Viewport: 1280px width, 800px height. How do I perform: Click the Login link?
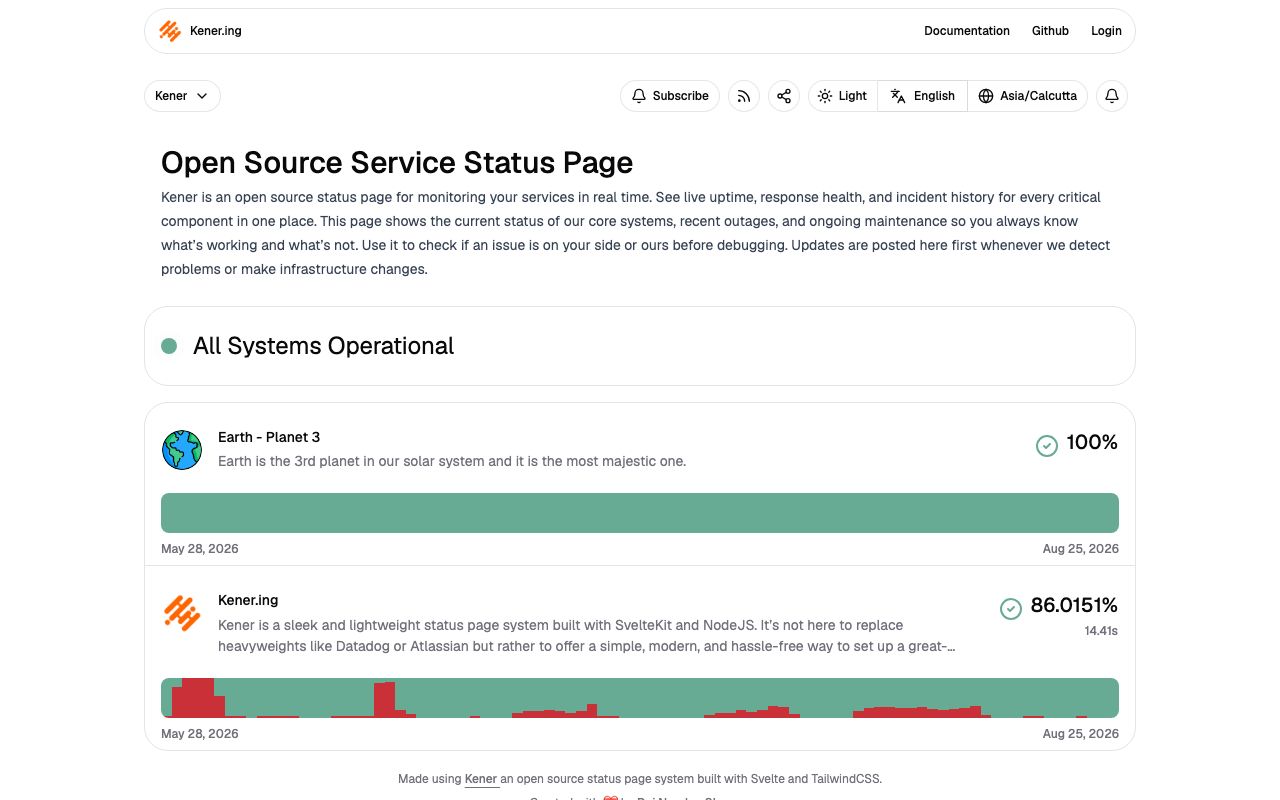1106,31
